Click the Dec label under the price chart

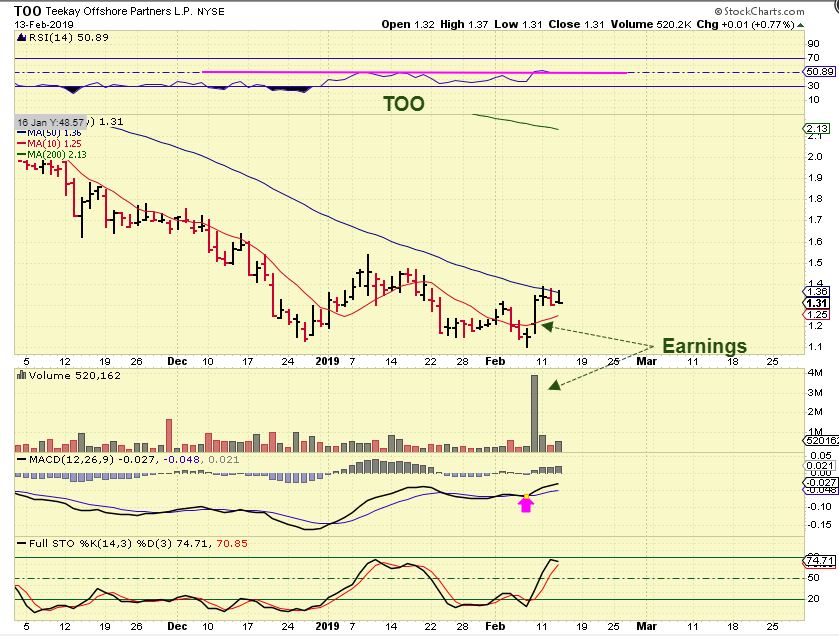(x=177, y=362)
